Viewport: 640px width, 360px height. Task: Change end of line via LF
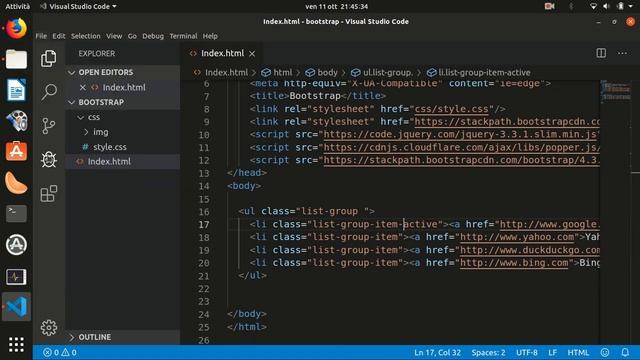552,352
